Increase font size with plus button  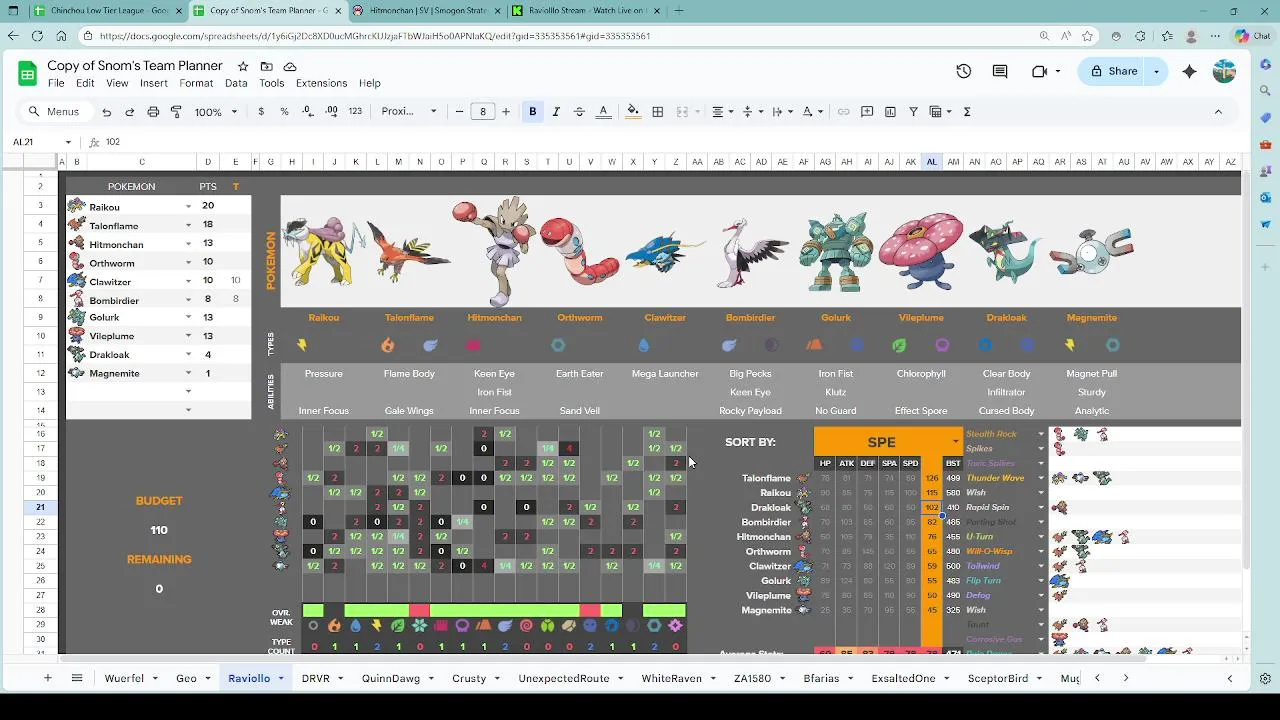click(506, 112)
